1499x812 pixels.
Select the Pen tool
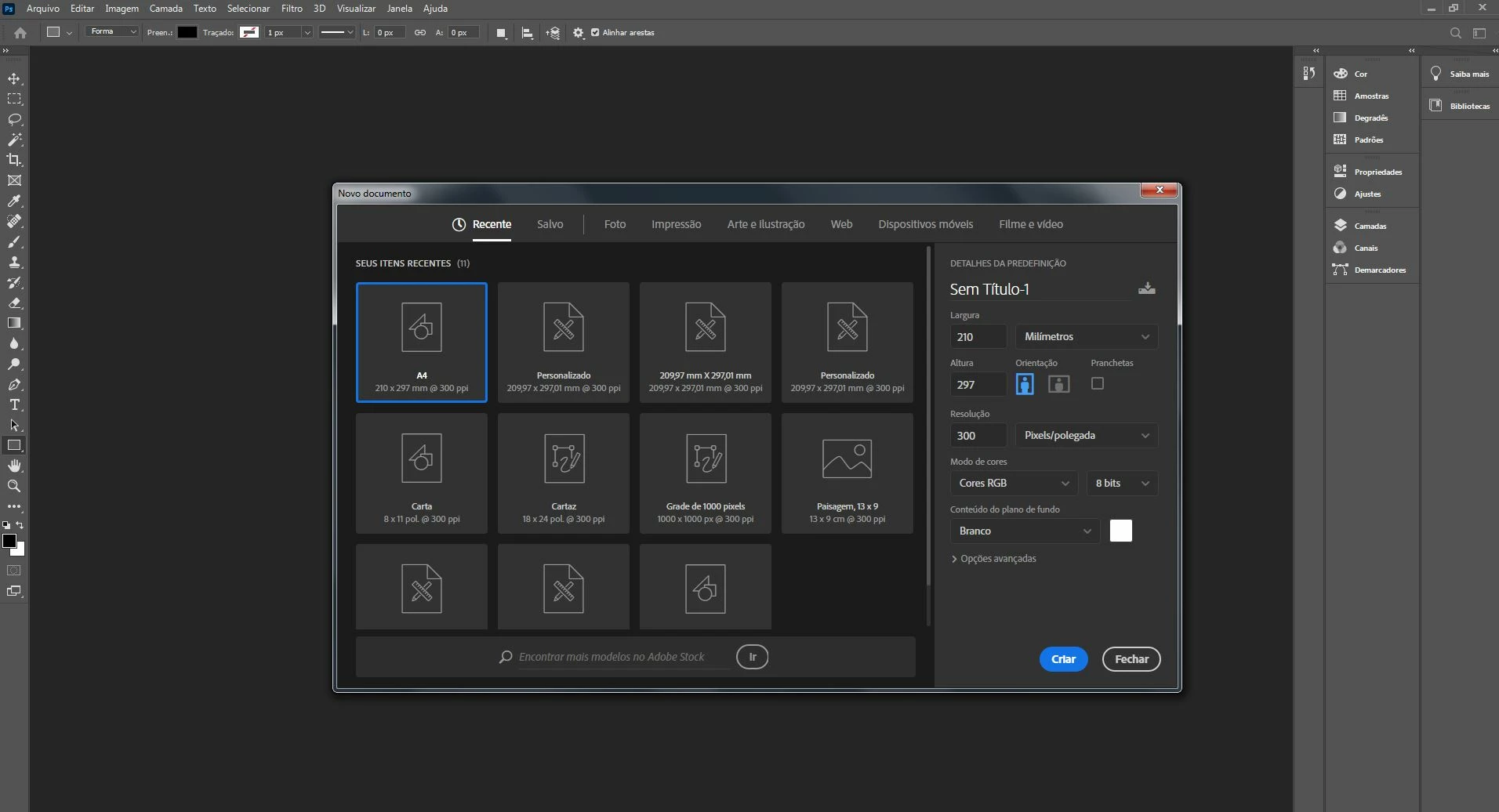(x=14, y=384)
